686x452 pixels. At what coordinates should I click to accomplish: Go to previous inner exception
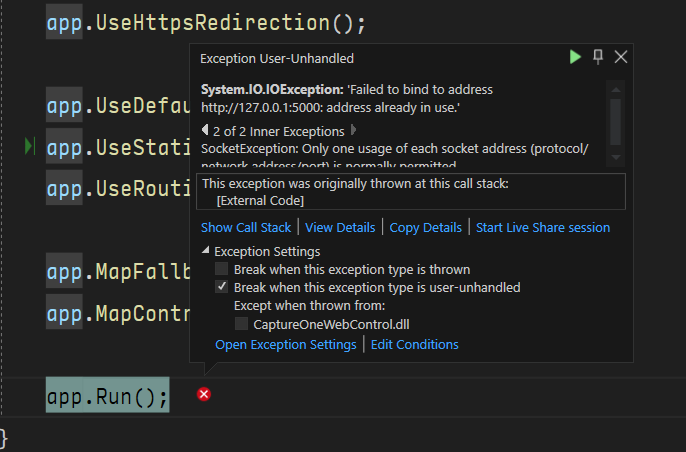click(205, 131)
